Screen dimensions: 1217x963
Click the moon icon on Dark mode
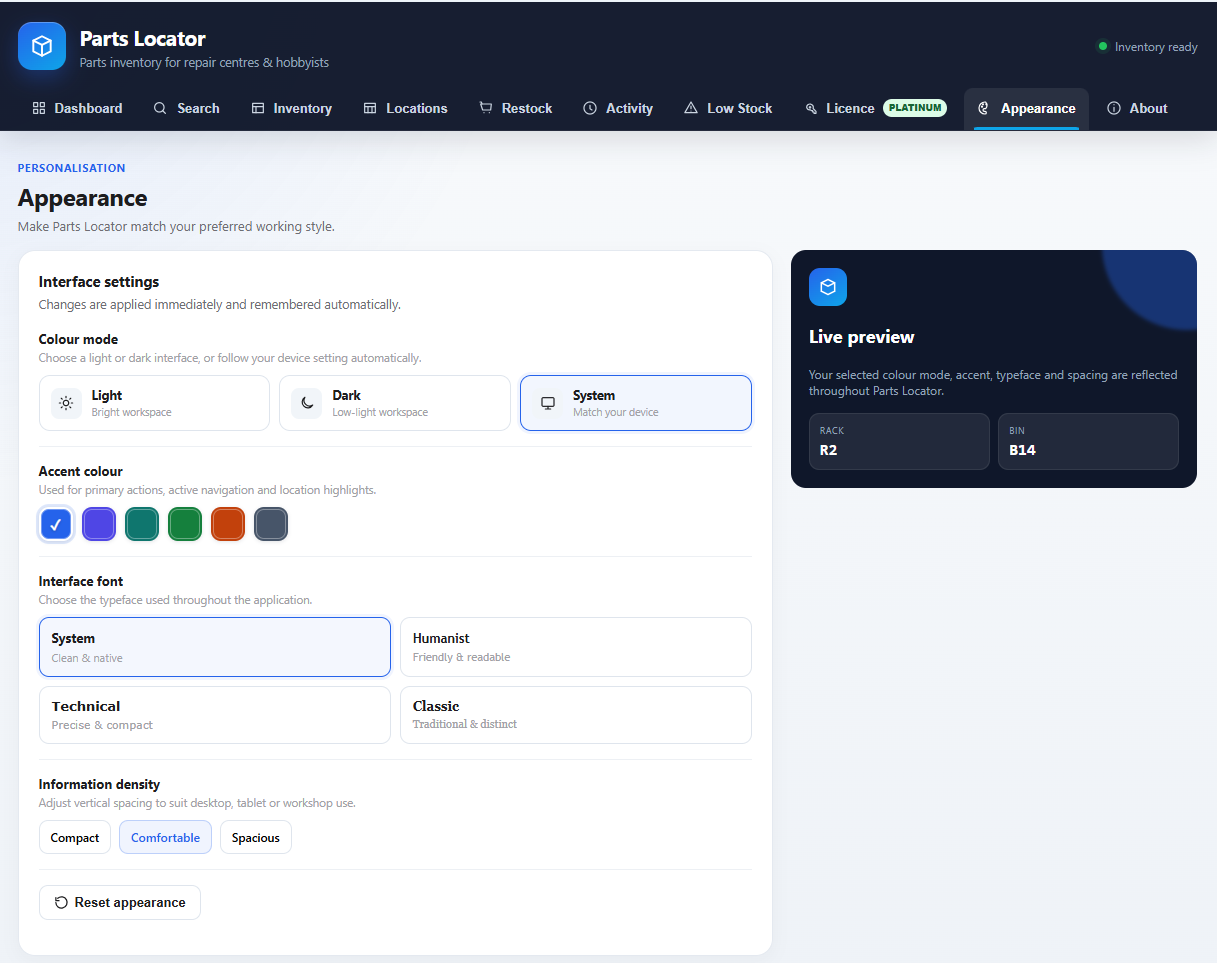tap(307, 403)
